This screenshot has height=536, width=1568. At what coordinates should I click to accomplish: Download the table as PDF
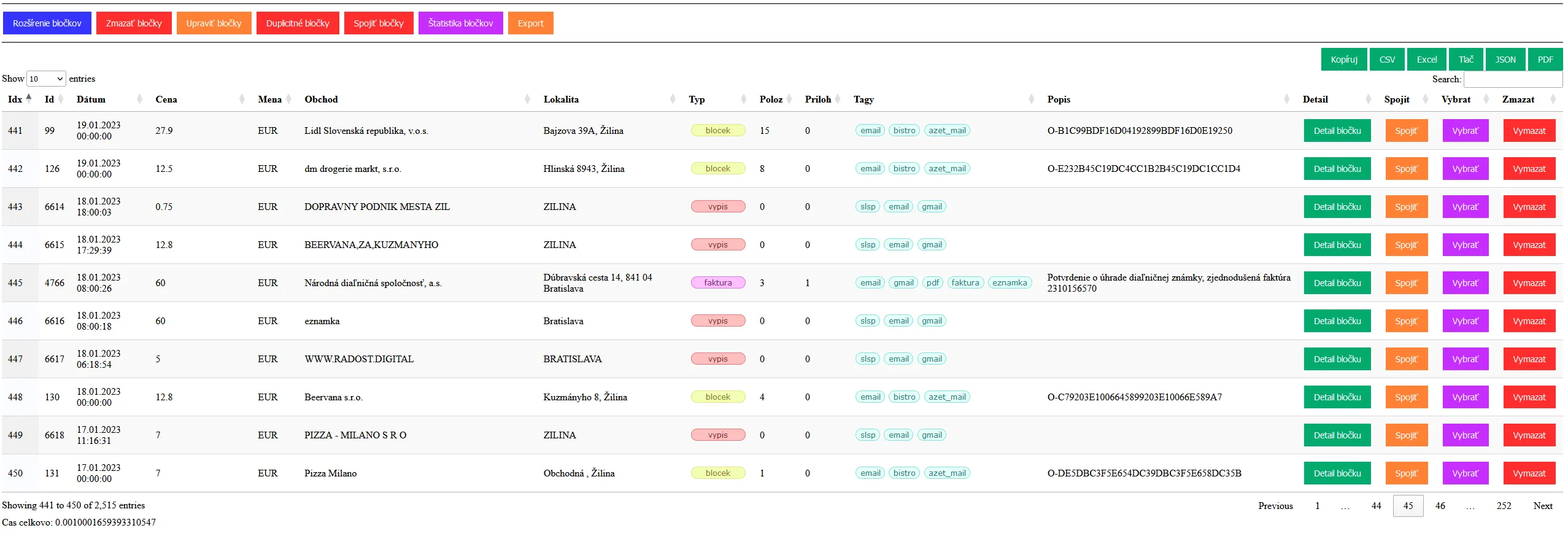(1545, 60)
